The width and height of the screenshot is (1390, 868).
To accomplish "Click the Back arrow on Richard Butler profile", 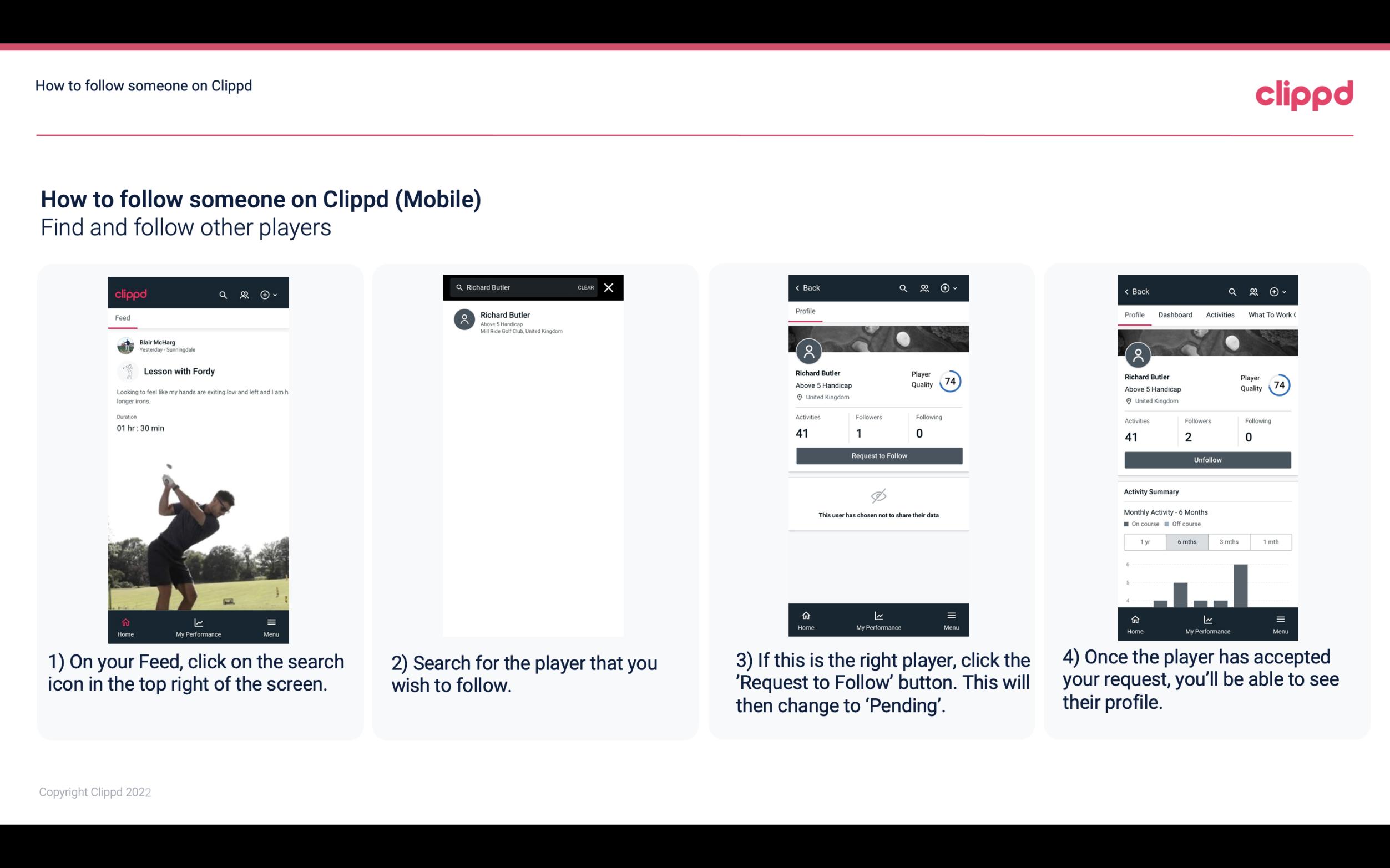I will [800, 287].
